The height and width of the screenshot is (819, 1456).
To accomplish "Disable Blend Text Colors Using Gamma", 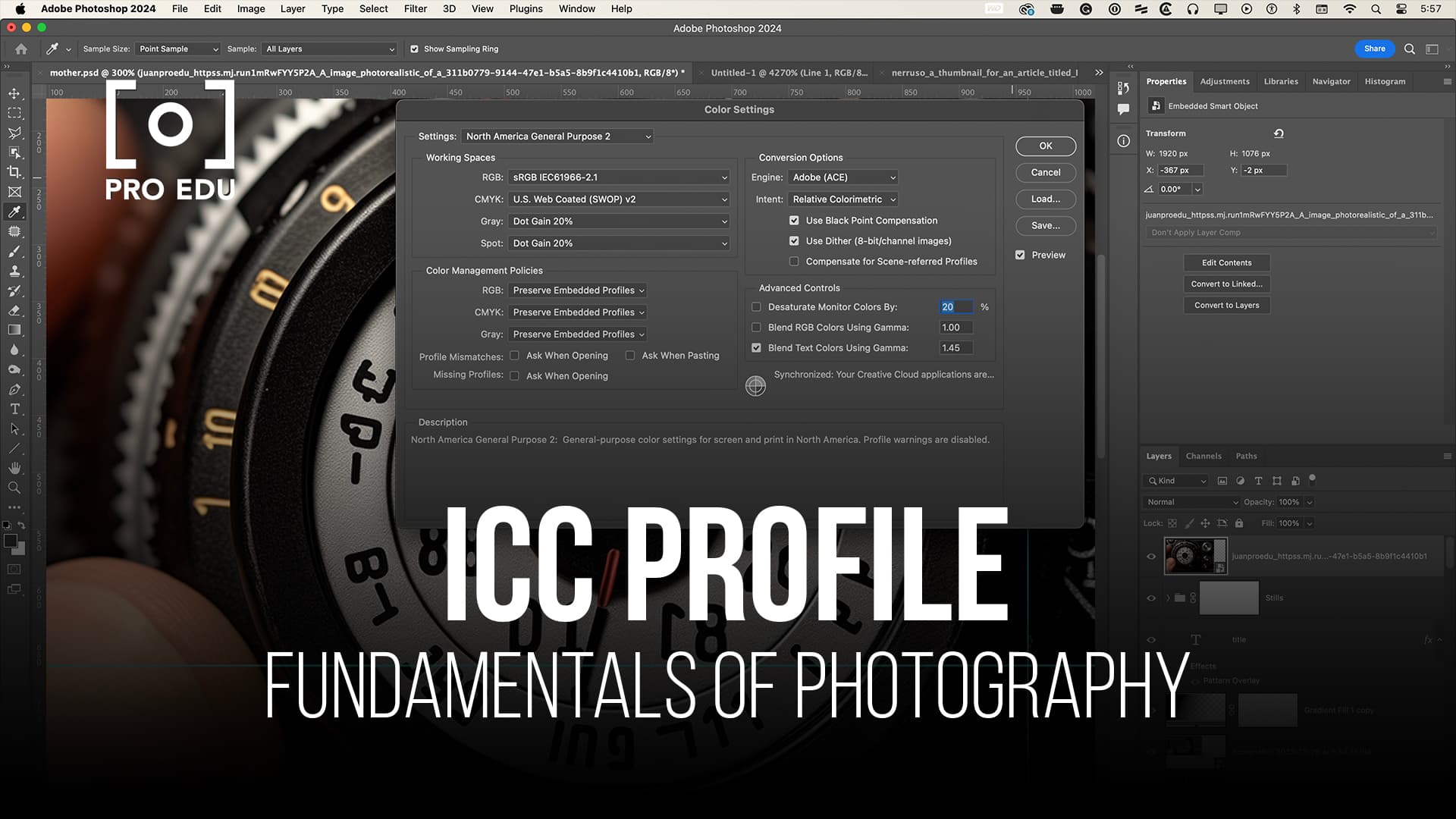I will coord(756,347).
